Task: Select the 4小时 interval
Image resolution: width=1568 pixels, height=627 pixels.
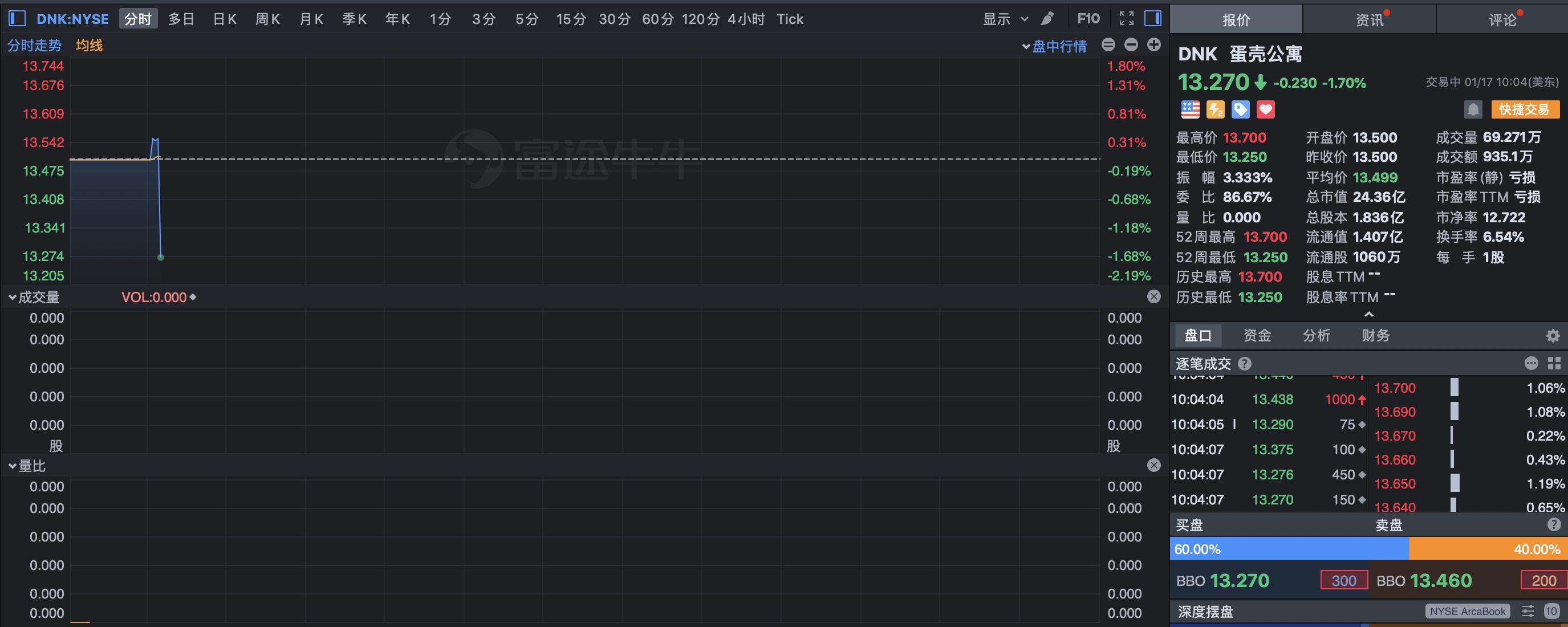Action: [746, 19]
